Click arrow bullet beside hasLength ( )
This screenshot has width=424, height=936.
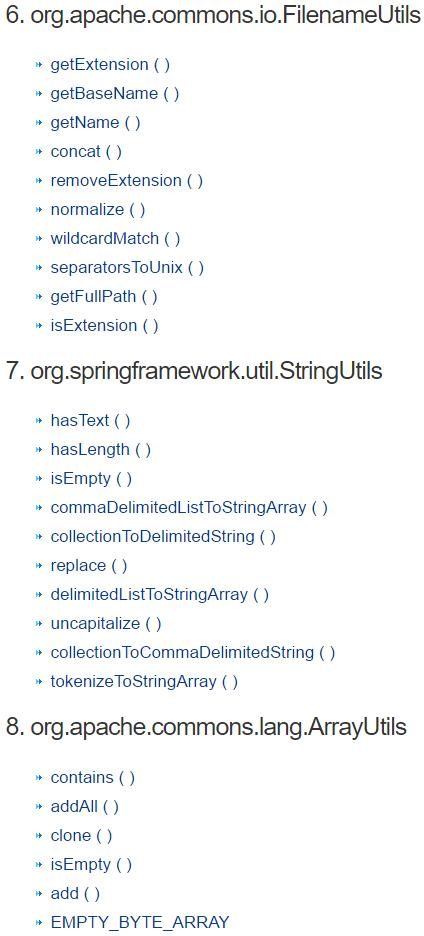[40, 449]
